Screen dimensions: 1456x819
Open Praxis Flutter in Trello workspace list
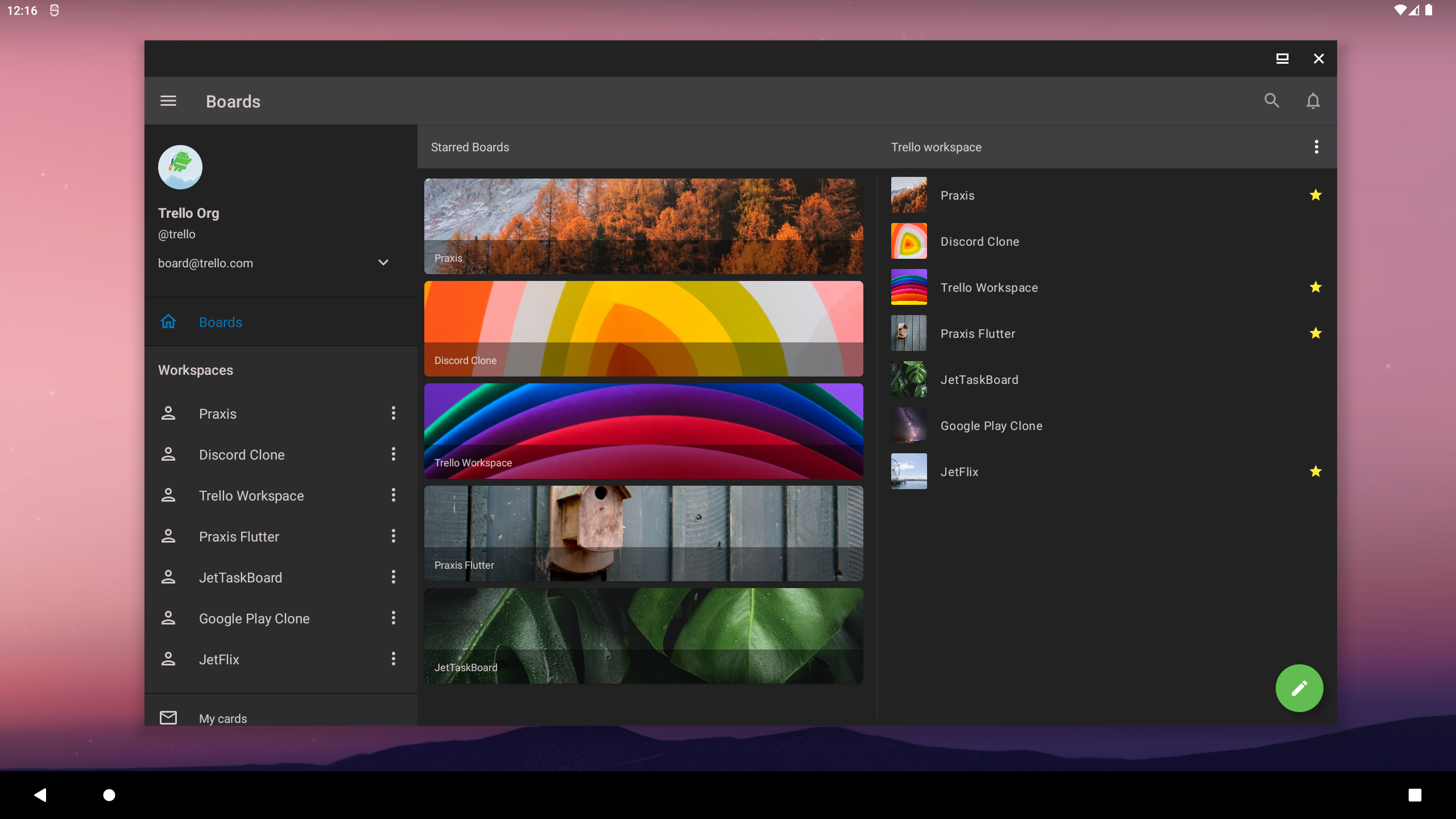click(x=1107, y=333)
